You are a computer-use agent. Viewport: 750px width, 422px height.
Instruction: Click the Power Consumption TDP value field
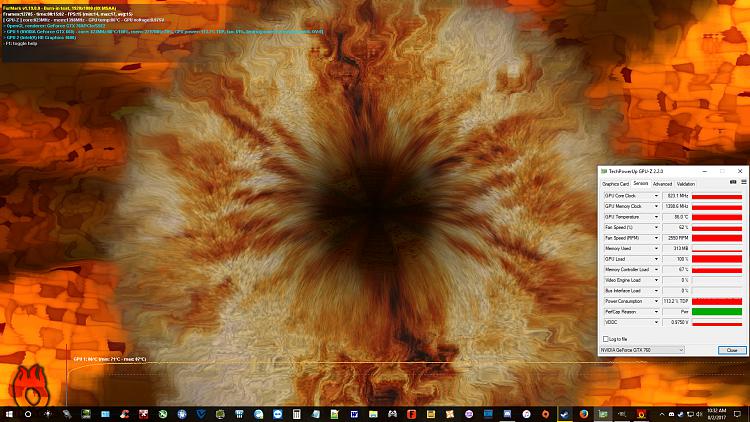(676, 301)
